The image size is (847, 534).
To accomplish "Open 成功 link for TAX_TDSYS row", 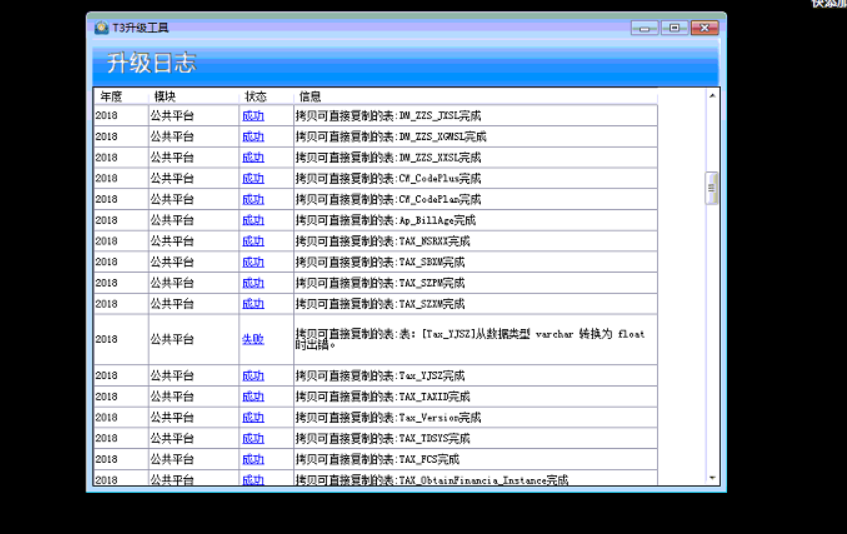I will (x=253, y=438).
